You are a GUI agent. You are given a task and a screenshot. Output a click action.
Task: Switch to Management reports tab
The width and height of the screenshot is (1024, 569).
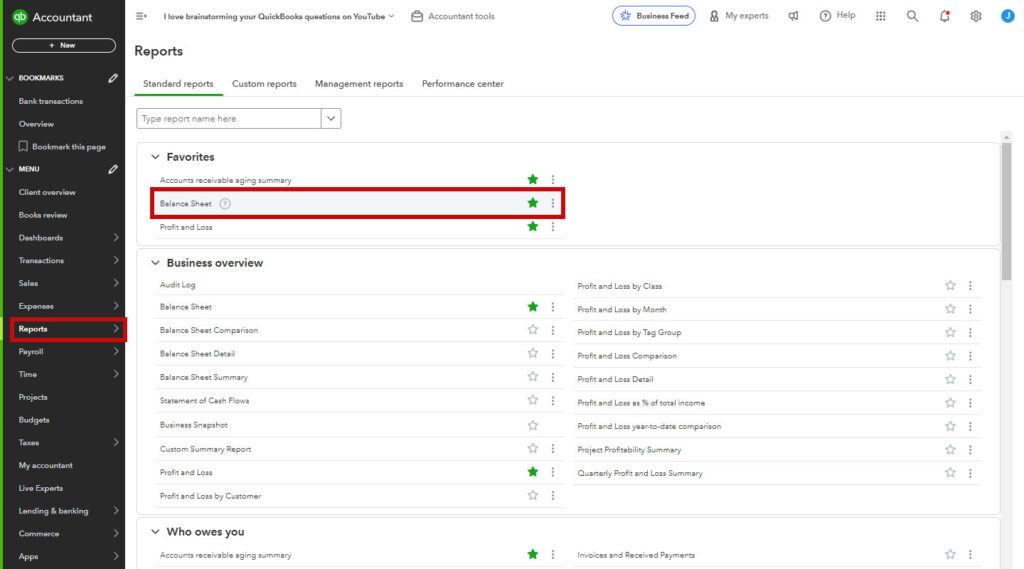[359, 84]
